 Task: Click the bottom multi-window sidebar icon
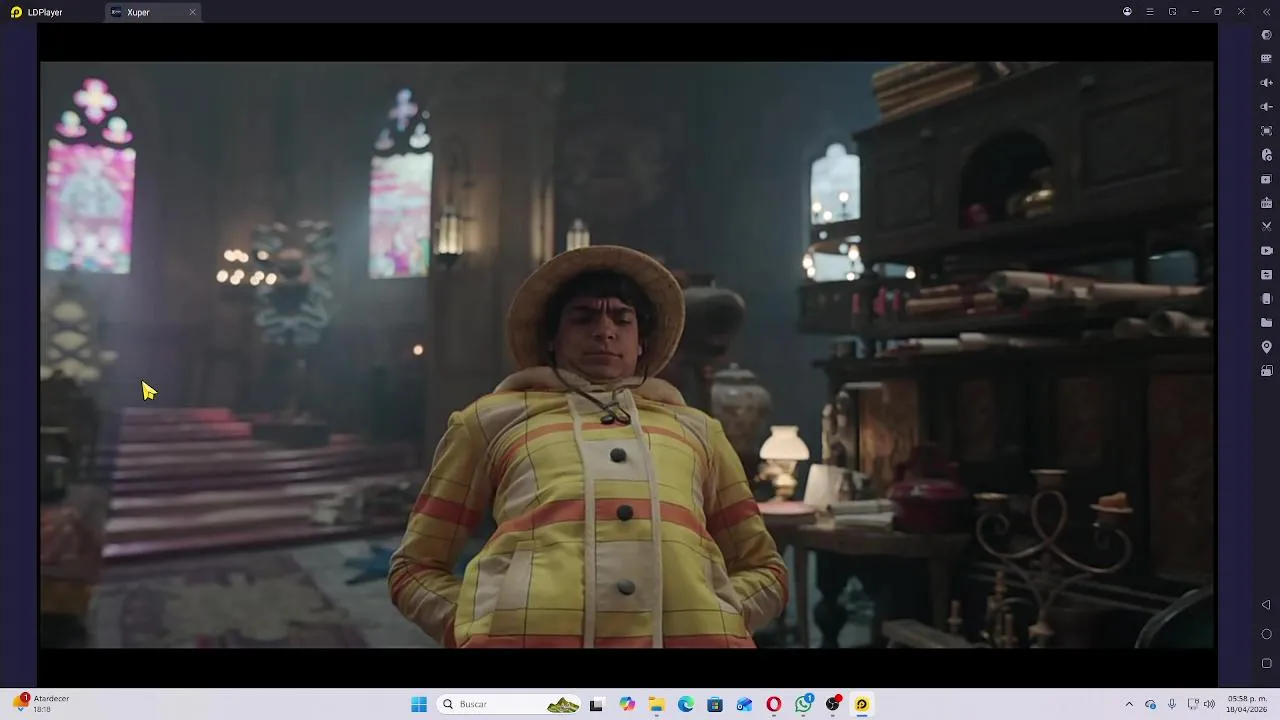pos(1266,371)
